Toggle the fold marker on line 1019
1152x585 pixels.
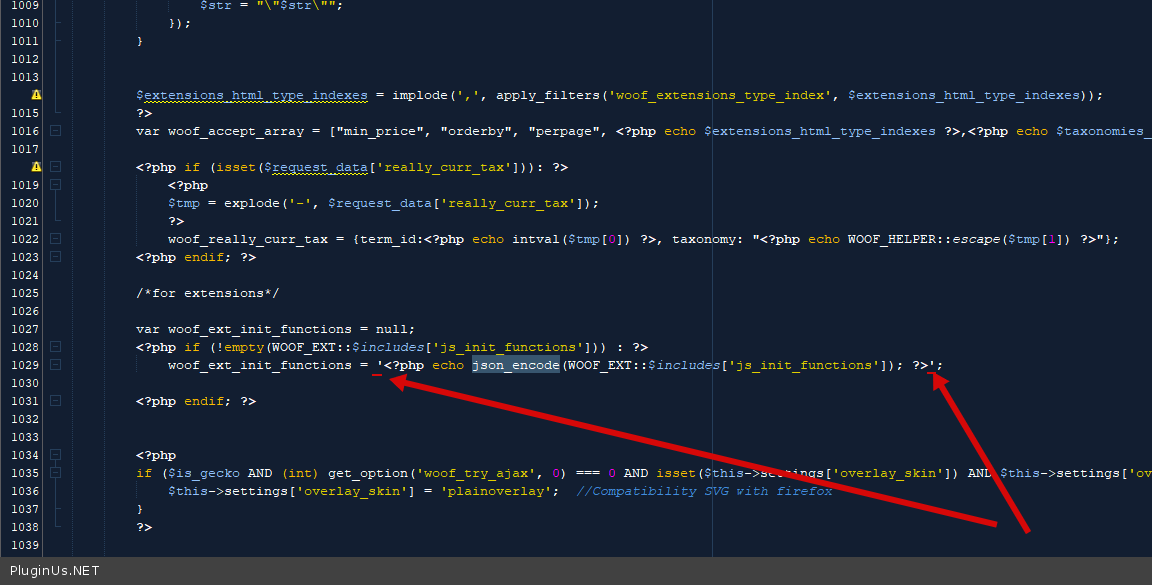(x=56, y=185)
